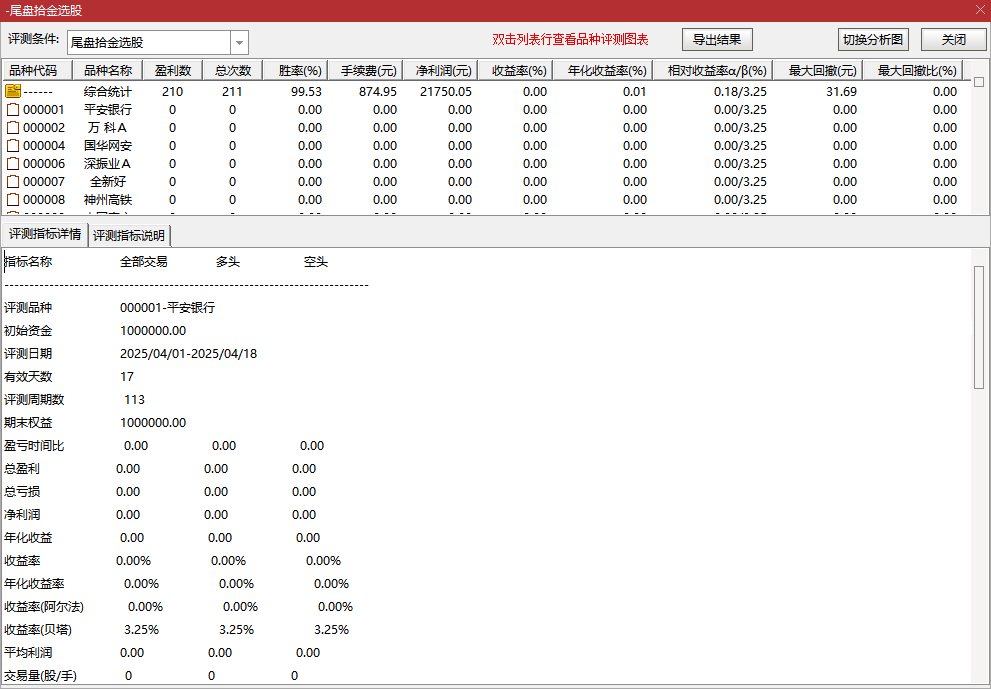This screenshot has height=689, width=991.
Task: Click the 切换分析图 button
Action: (873, 39)
